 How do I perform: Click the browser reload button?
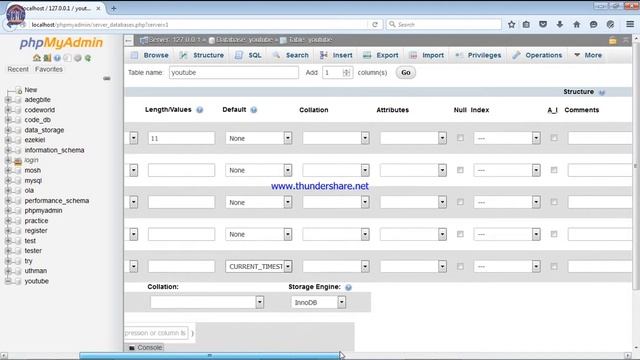tap(375, 24)
